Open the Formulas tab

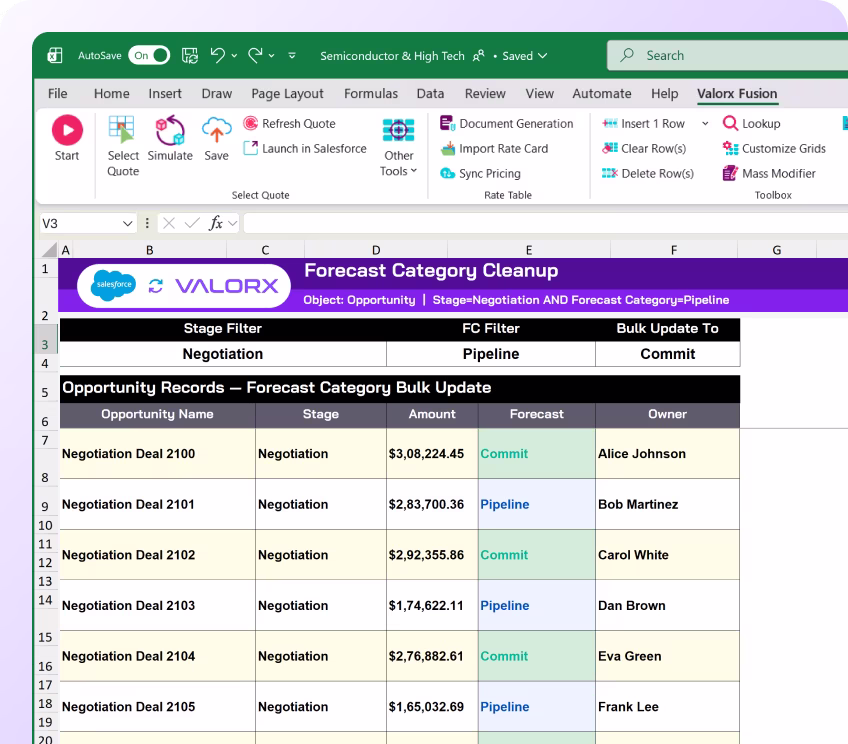tap(371, 94)
